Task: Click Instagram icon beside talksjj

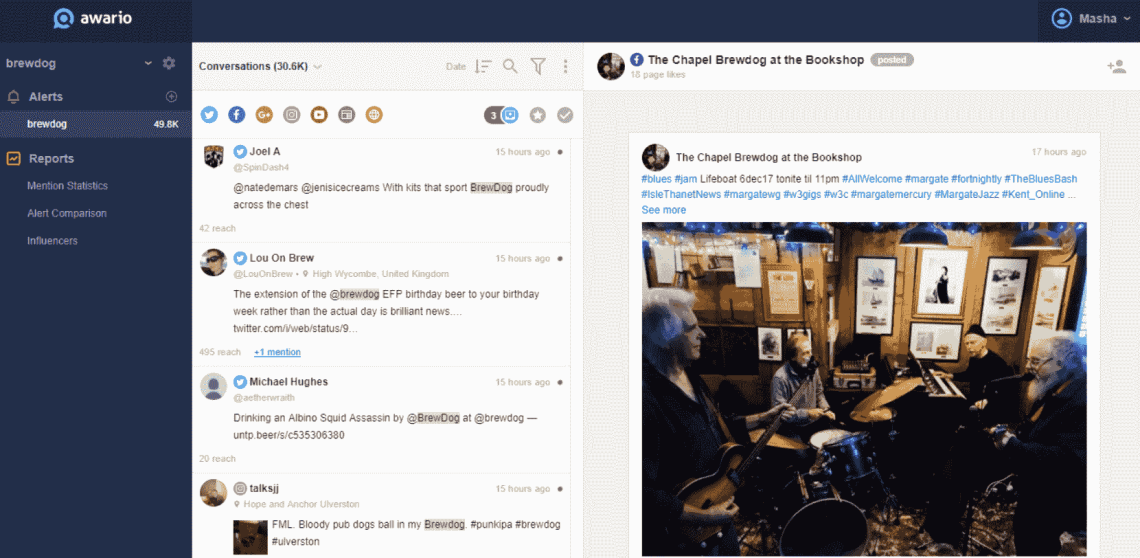Action: click(x=240, y=488)
